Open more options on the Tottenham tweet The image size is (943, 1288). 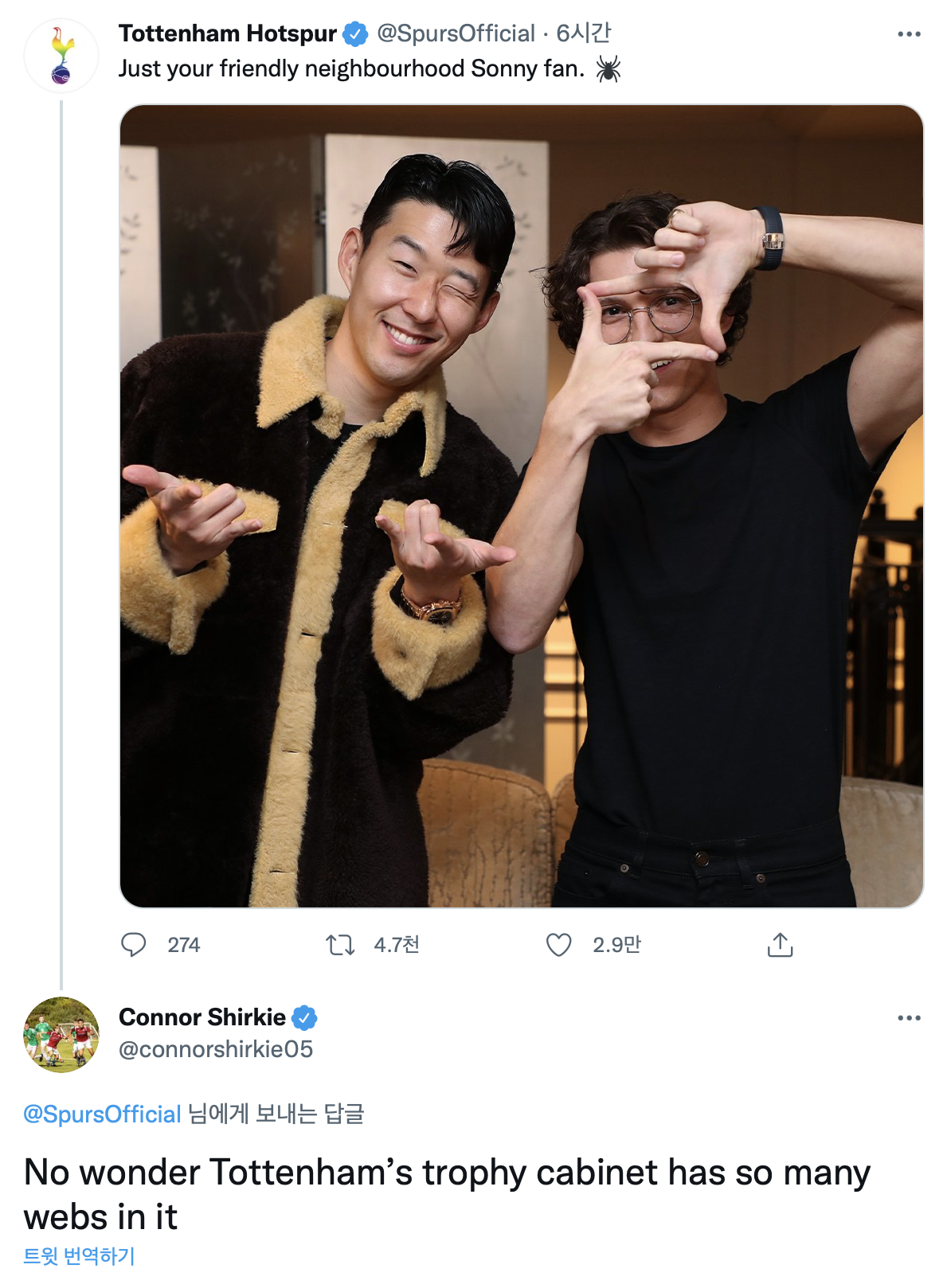pyautogui.click(x=909, y=34)
